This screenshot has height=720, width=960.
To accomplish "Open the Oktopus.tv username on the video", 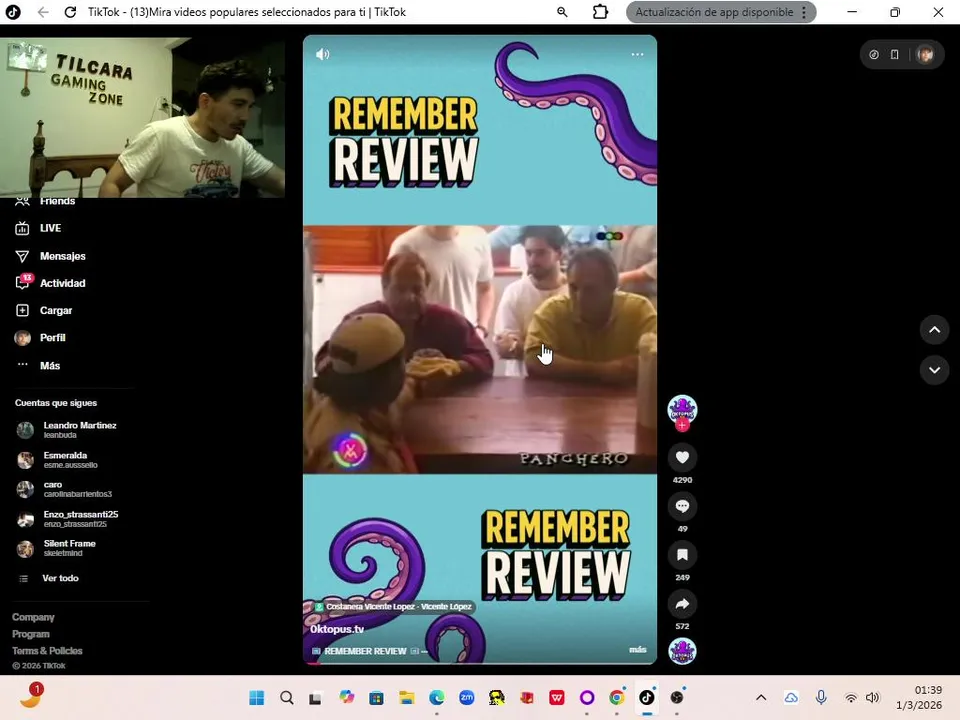I will [337, 629].
